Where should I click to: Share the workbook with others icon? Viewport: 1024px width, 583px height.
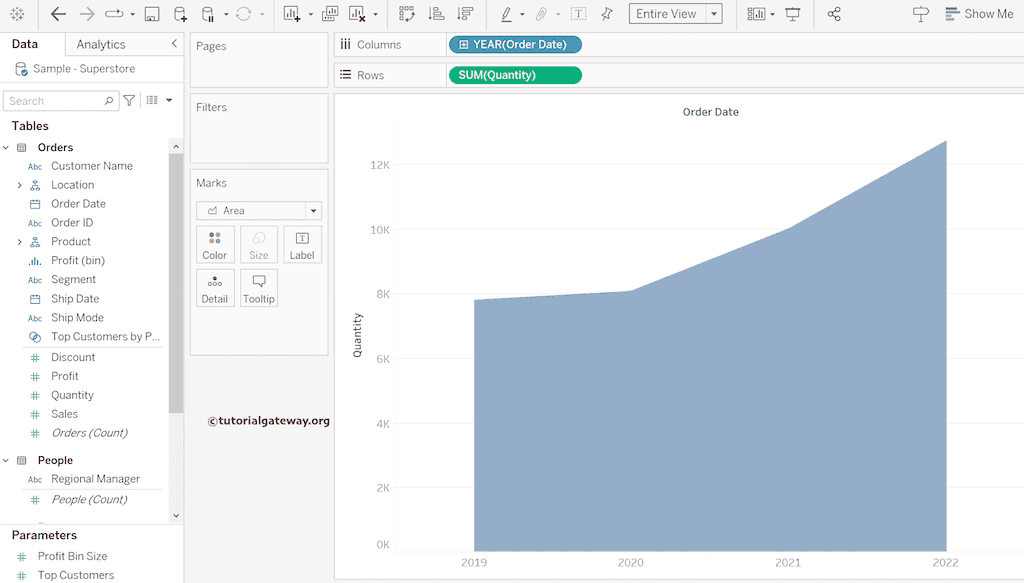click(x=834, y=14)
